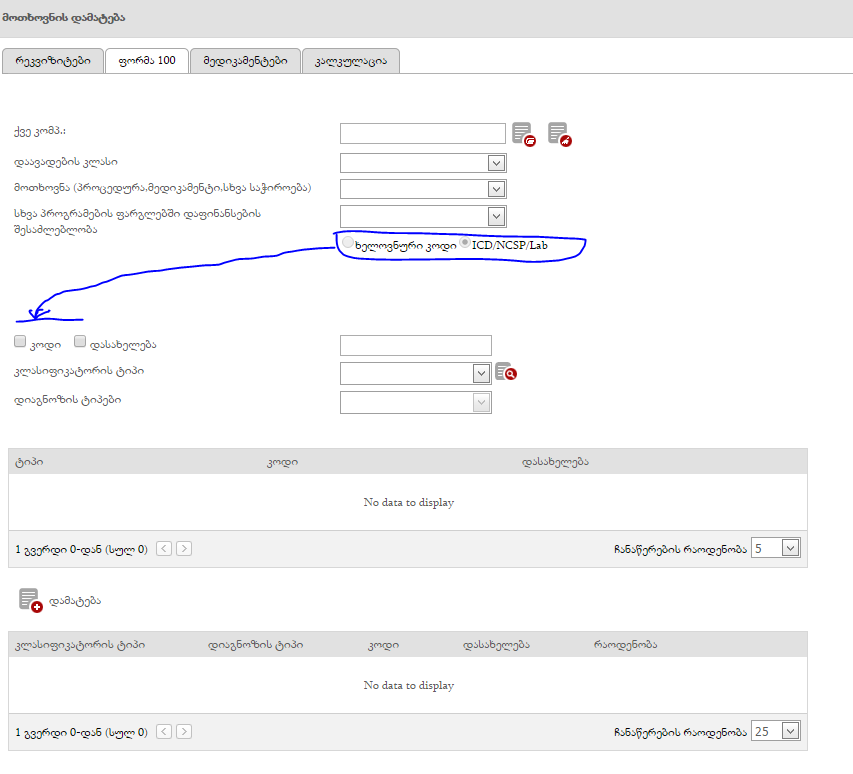Click the open-document icon beside the ქვე კომპ. field
The image size is (853, 774).
click(523, 134)
